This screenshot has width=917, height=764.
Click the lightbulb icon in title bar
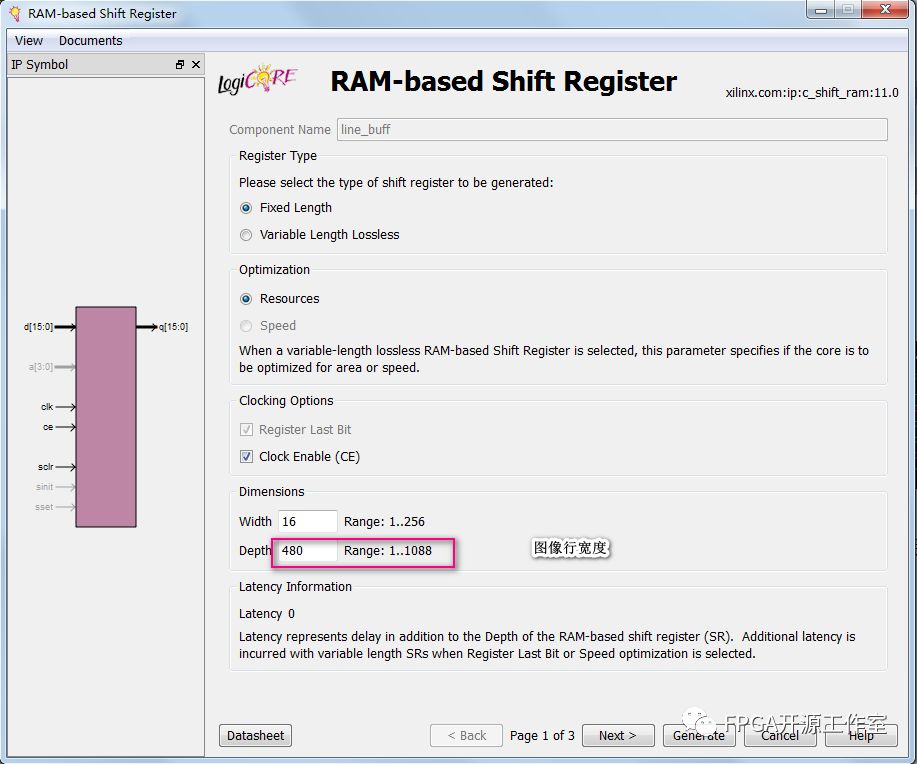(x=14, y=13)
